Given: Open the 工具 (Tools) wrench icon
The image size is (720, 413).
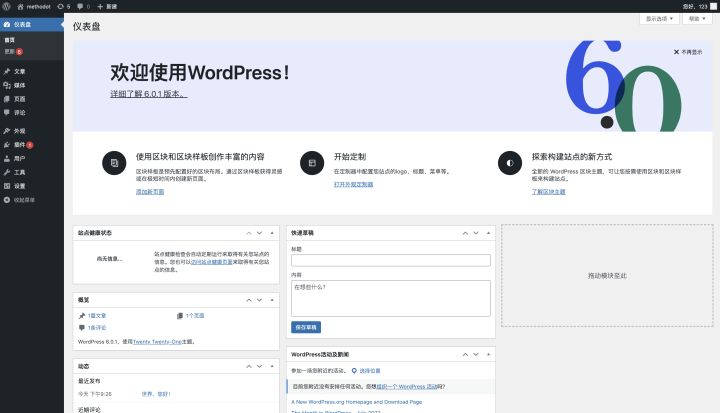Looking at the screenshot, I should click(x=7, y=172).
